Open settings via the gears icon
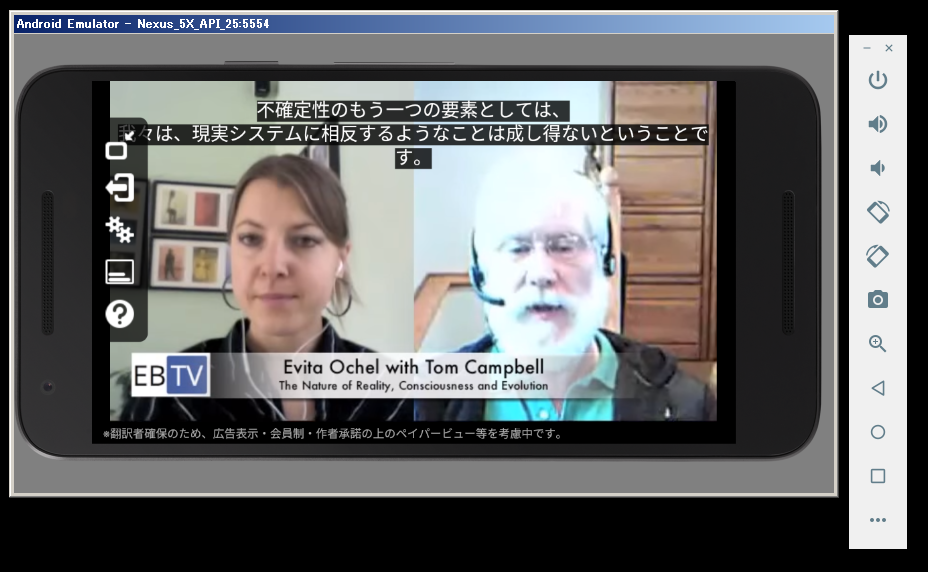 click(x=119, y=230)
